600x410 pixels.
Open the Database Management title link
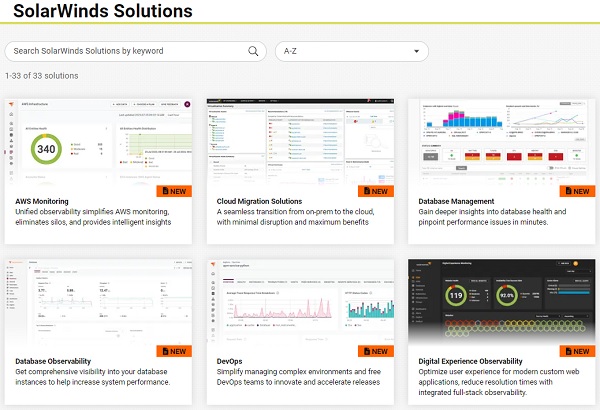click(x=456, y=201)
